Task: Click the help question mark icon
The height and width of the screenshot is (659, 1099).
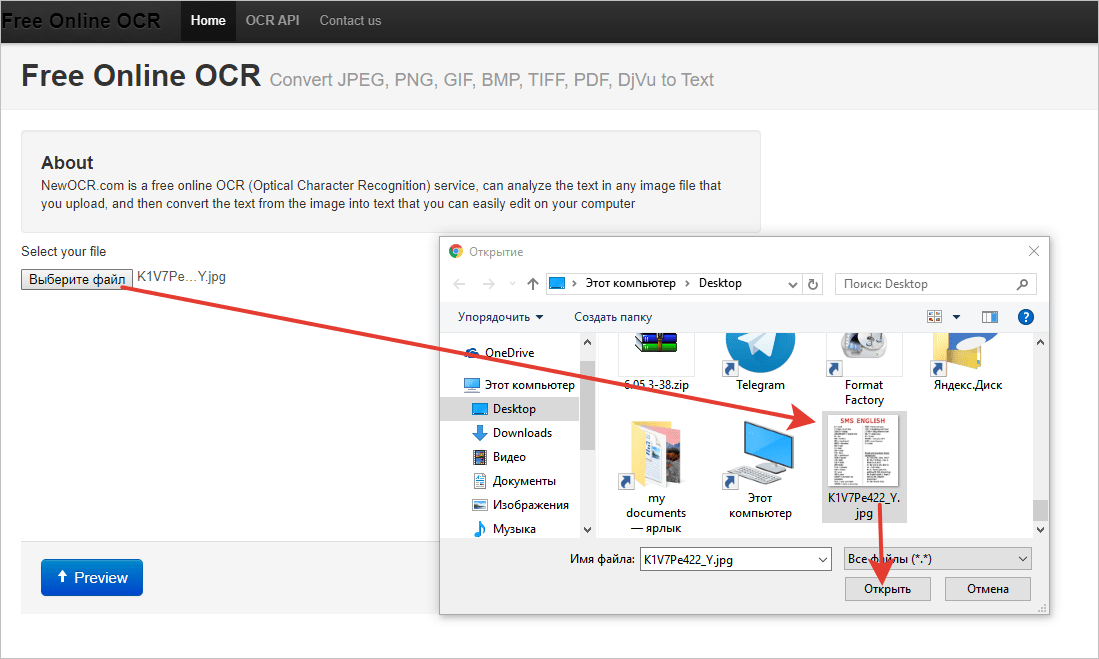Action: (x=1025, y=317)
